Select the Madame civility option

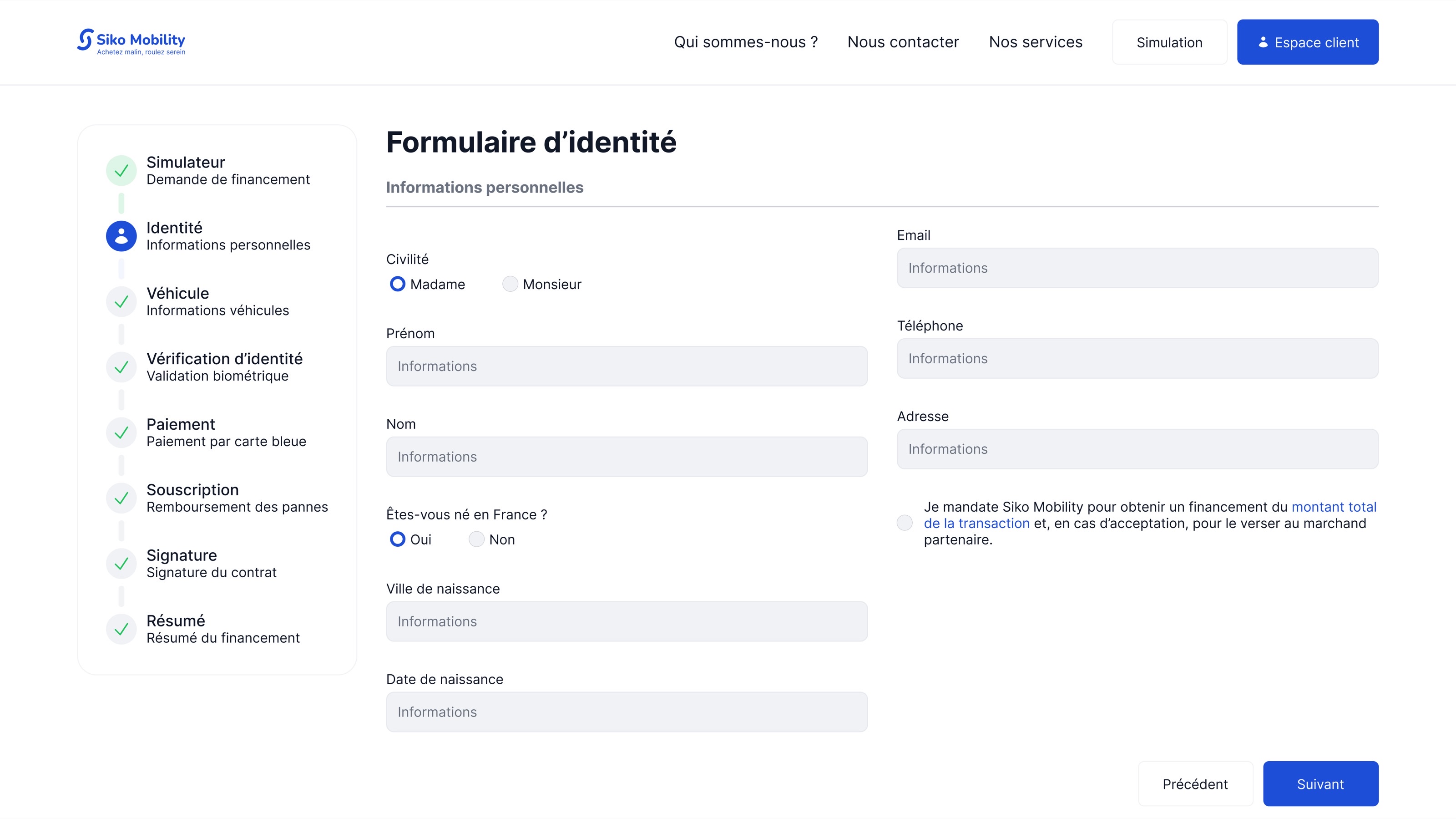[397, 284]
